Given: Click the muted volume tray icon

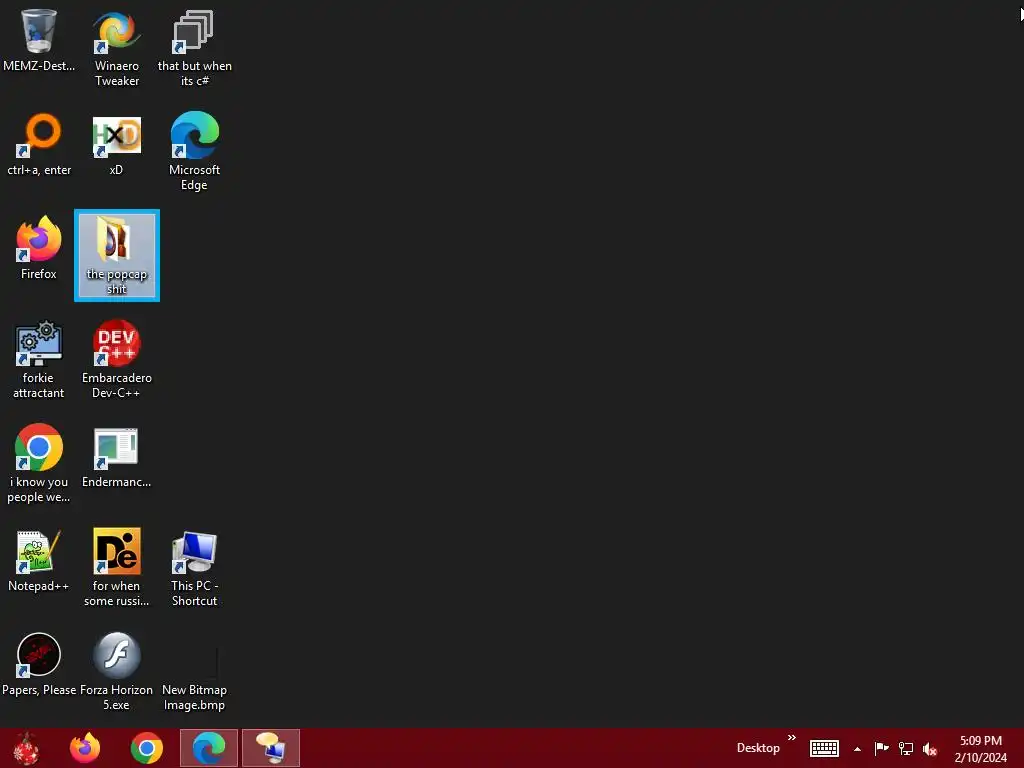Looking at the screenshot, I should point(930,749).
